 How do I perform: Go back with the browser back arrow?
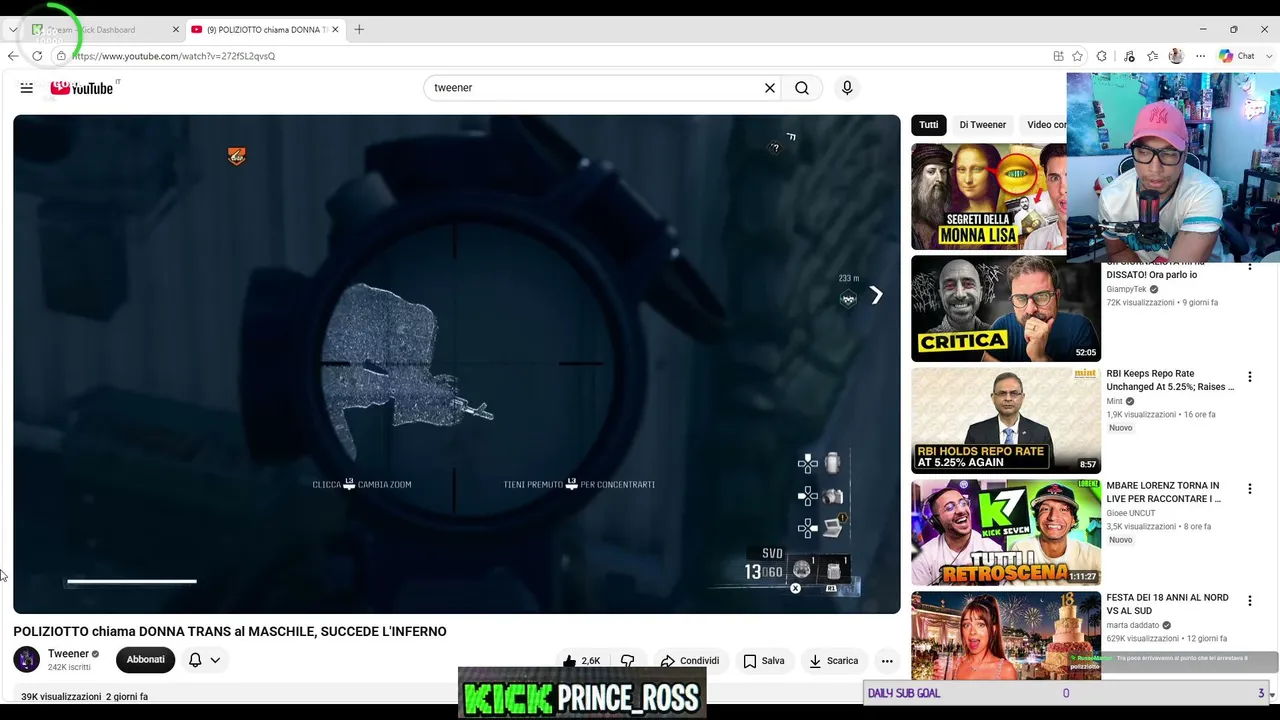[13, 56]
